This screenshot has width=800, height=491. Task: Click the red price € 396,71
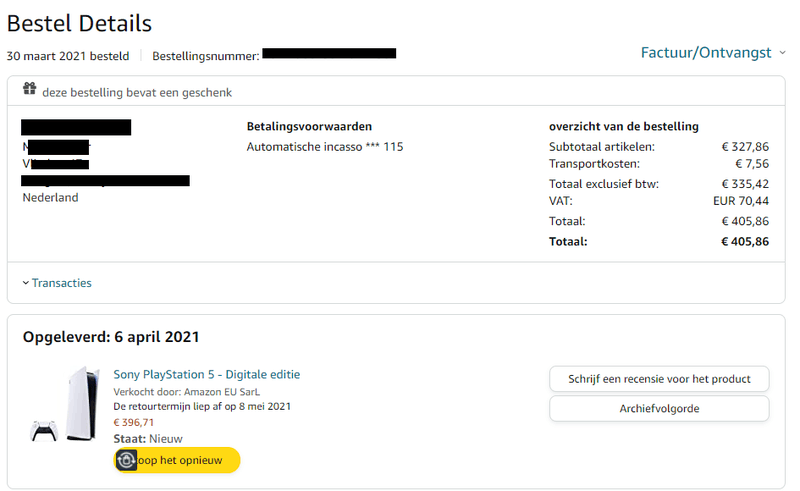click(134, 422)
